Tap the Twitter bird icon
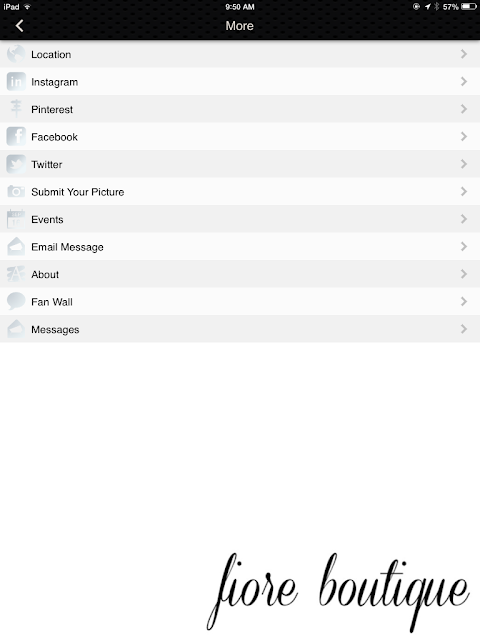Viewport: 480px width, 640px height. (x=16, y=164)
